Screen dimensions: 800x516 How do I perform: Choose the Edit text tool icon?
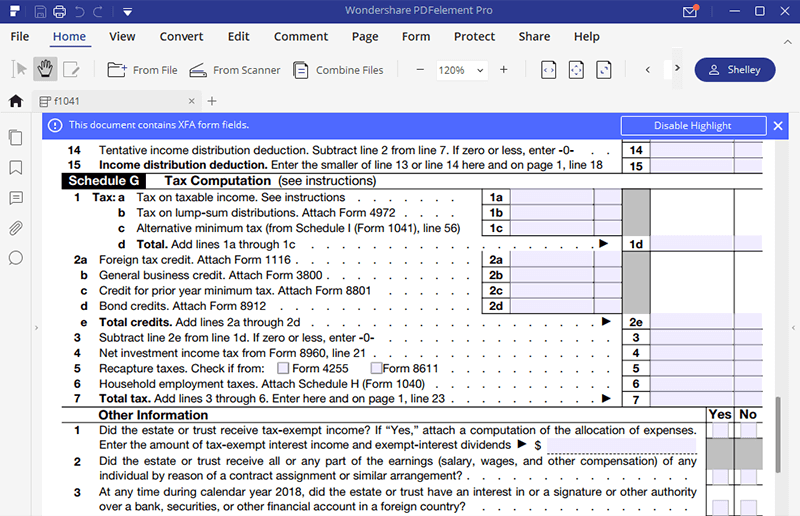71,69
